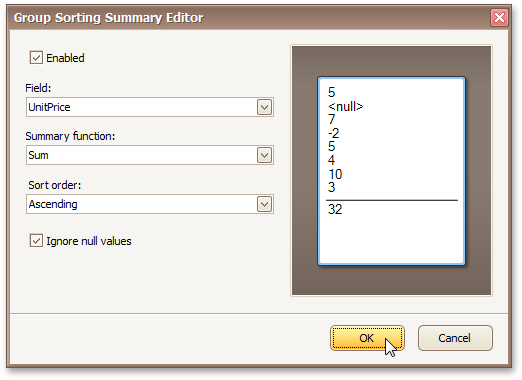Click the -2 value in the preview list

coord(334,133)
